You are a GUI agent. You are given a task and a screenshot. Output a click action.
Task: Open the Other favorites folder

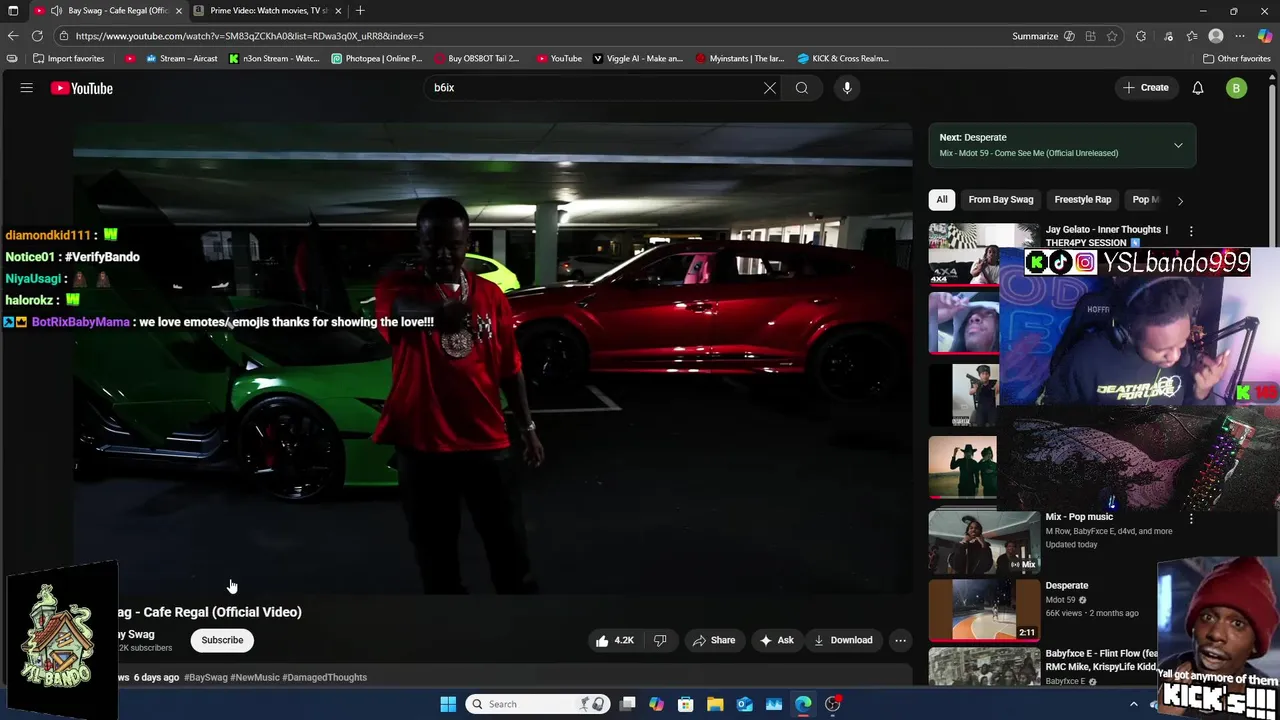1236,58
